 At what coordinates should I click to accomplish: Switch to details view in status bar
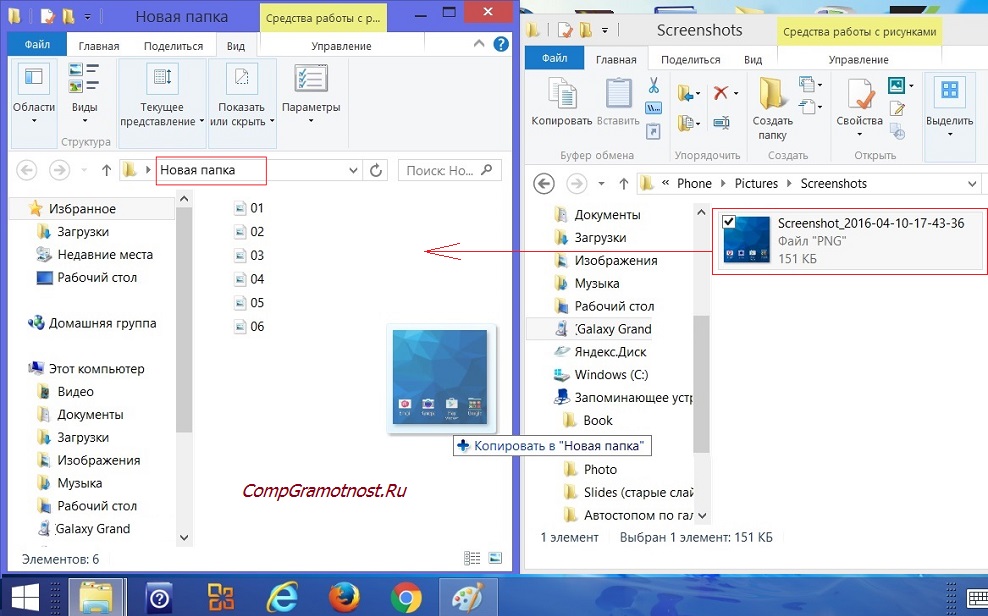pyautogui.click(x=472, y=558)
